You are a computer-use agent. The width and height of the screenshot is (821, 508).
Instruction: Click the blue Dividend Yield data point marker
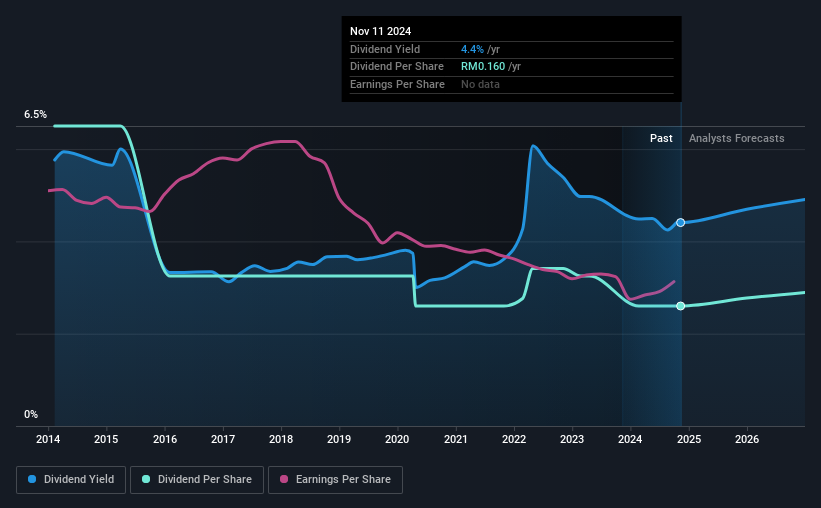pyautogui.click(x=680, y=223)
